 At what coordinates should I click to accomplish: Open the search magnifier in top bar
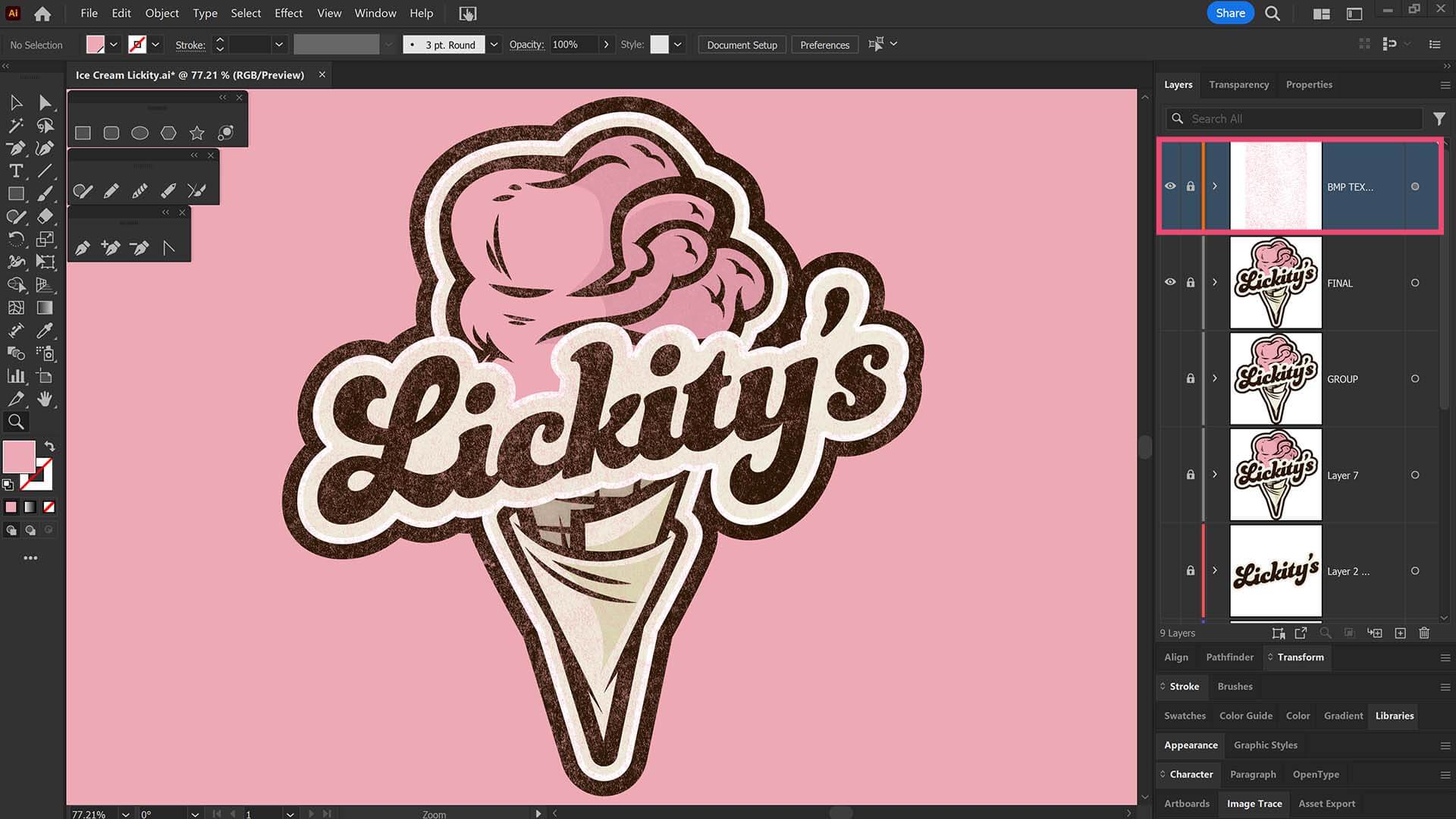point(1272,14)
